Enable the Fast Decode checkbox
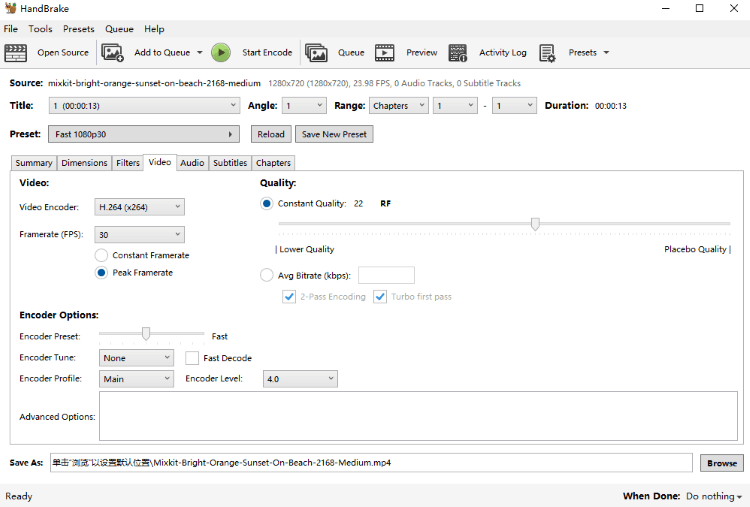Screen dimensions: 750x507 point(192,358)
